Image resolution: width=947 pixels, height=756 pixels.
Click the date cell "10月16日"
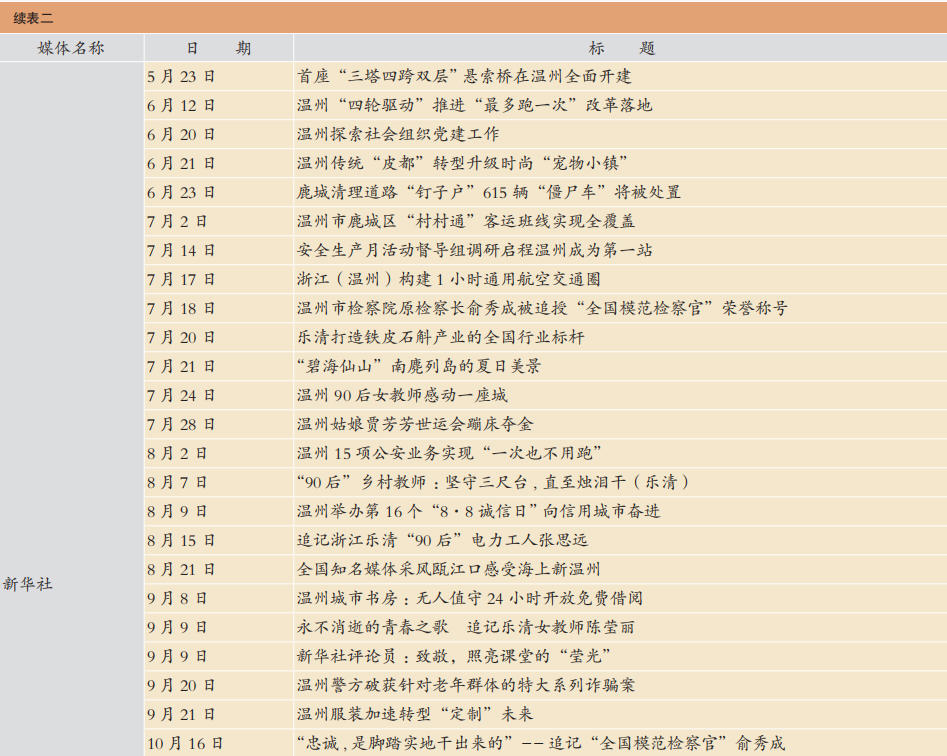pyautogui.click(x=185, y=743)
